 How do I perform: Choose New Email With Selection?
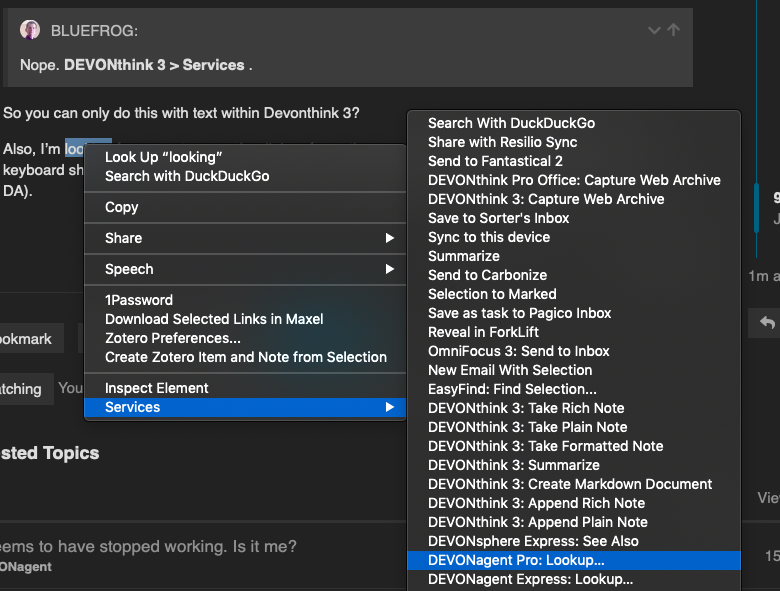pyautogui.click(x=574, y=370)
